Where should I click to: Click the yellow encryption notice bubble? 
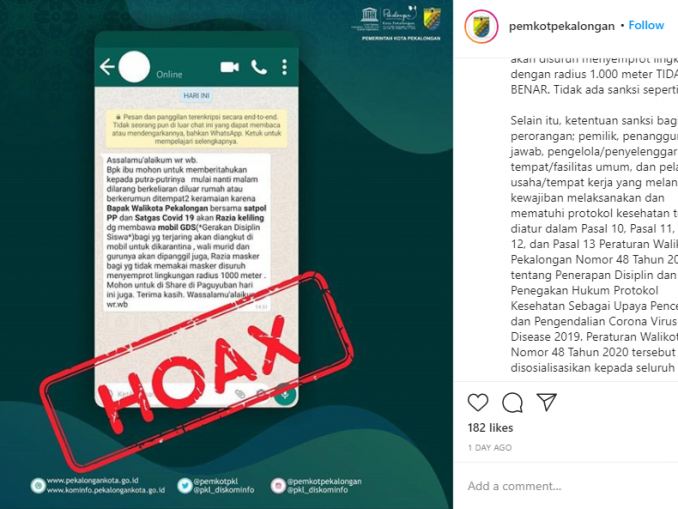pos(196,129)
